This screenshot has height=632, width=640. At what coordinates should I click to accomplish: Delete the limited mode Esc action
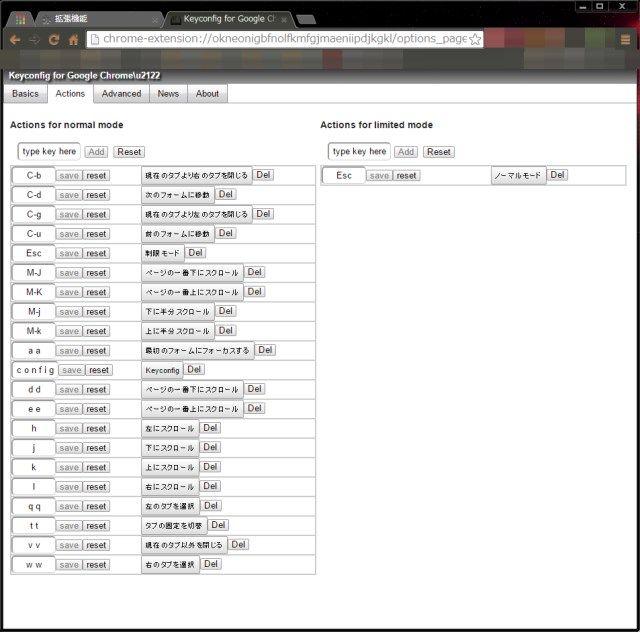[x=558, y=175]
